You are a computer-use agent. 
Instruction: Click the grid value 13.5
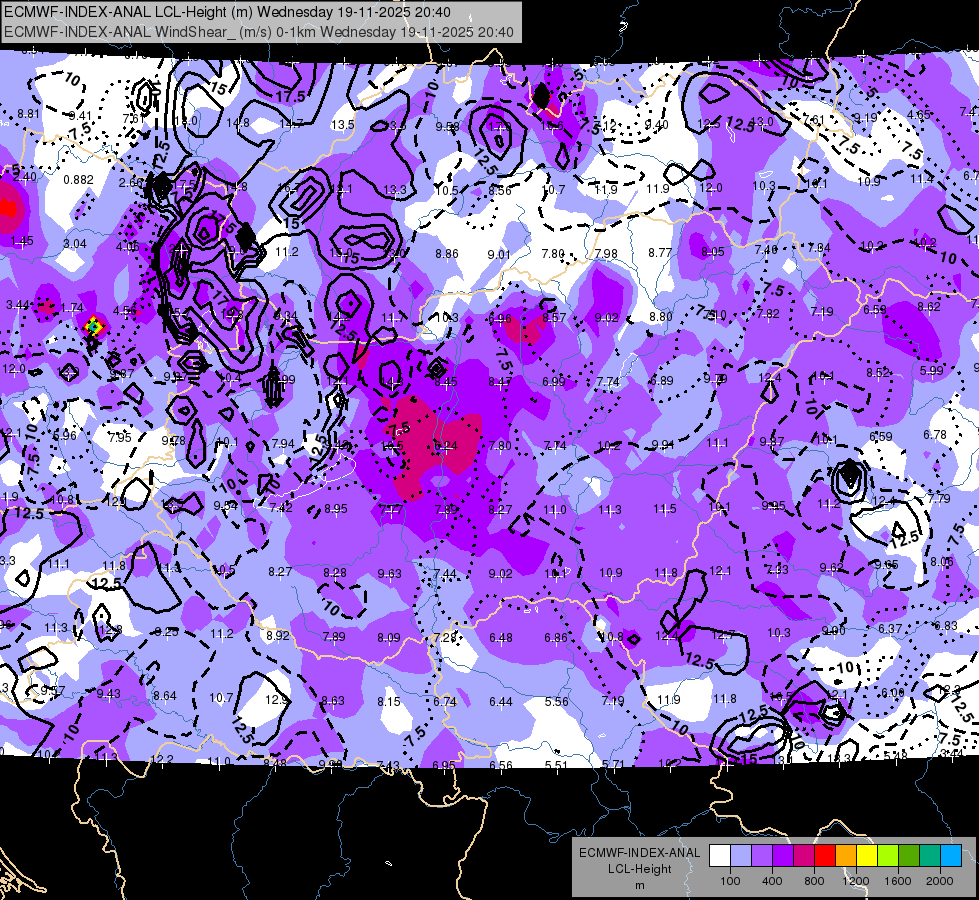(x=342, y=125)
